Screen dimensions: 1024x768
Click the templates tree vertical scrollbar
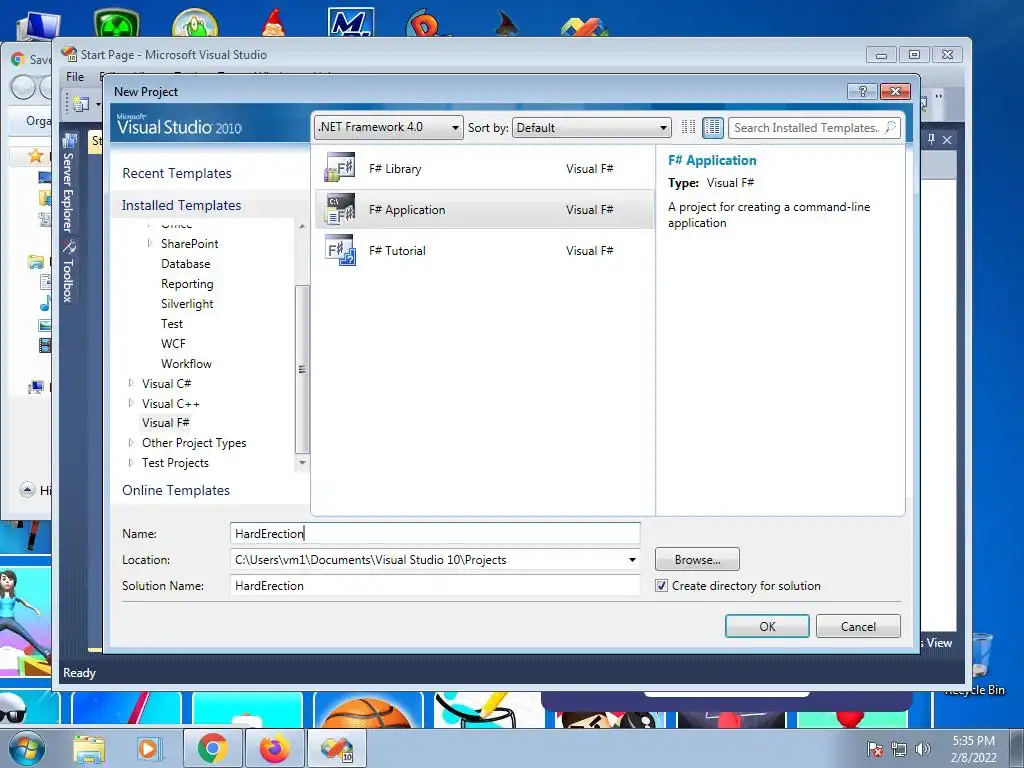point(302,369)
